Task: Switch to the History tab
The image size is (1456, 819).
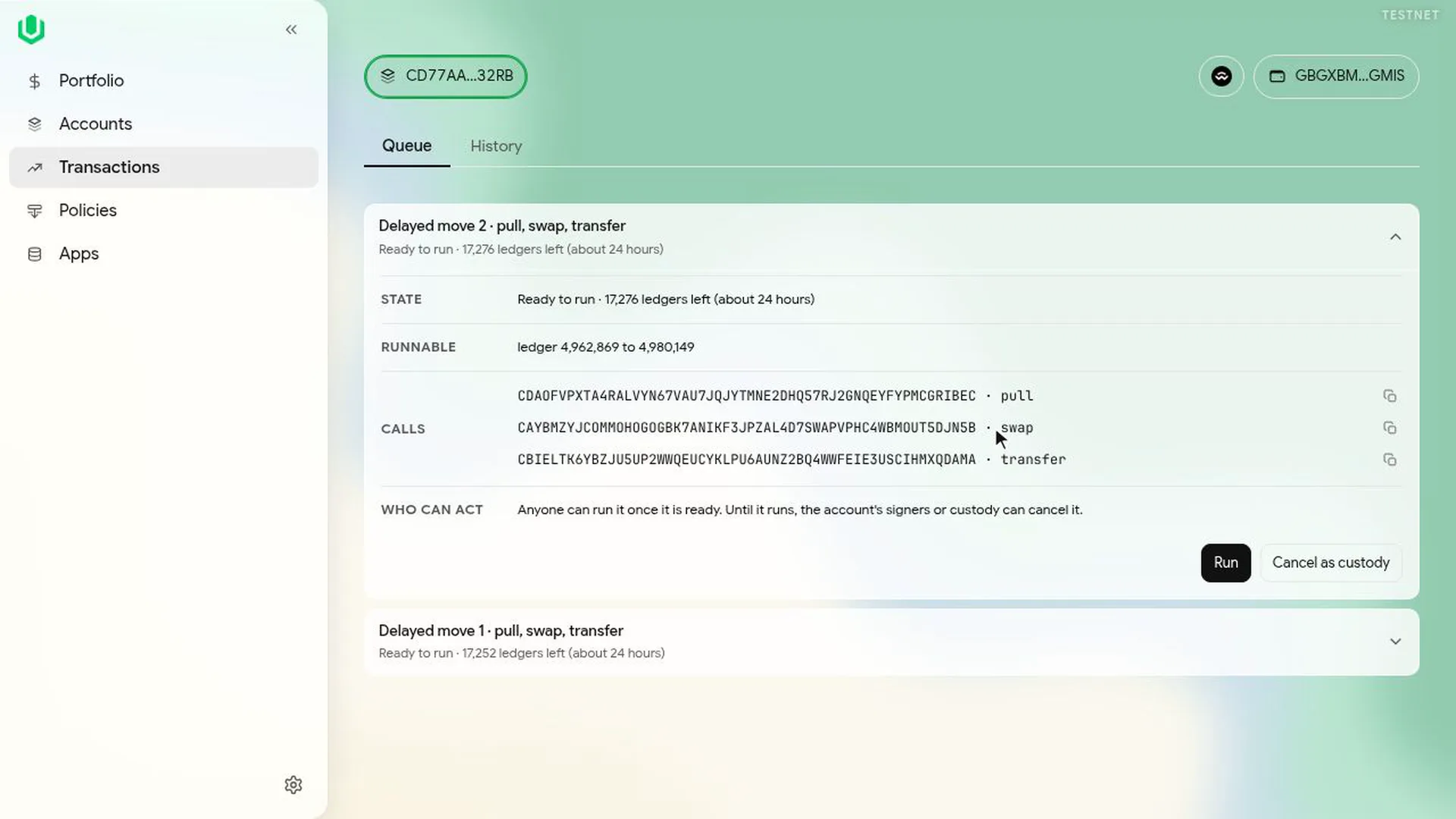Action: (x=496, y=146)
